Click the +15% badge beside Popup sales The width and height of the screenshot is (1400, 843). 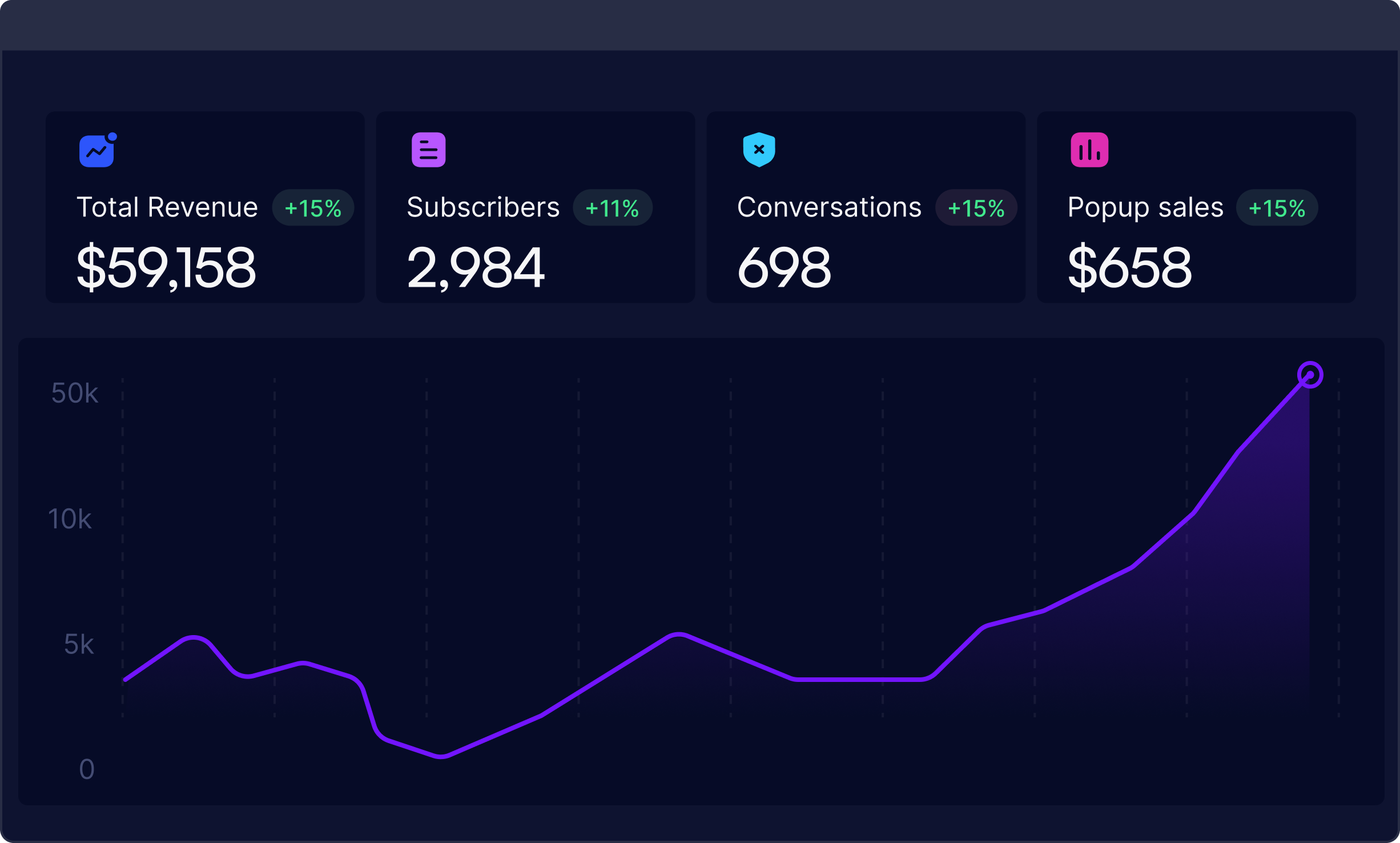coord(1277,208)
